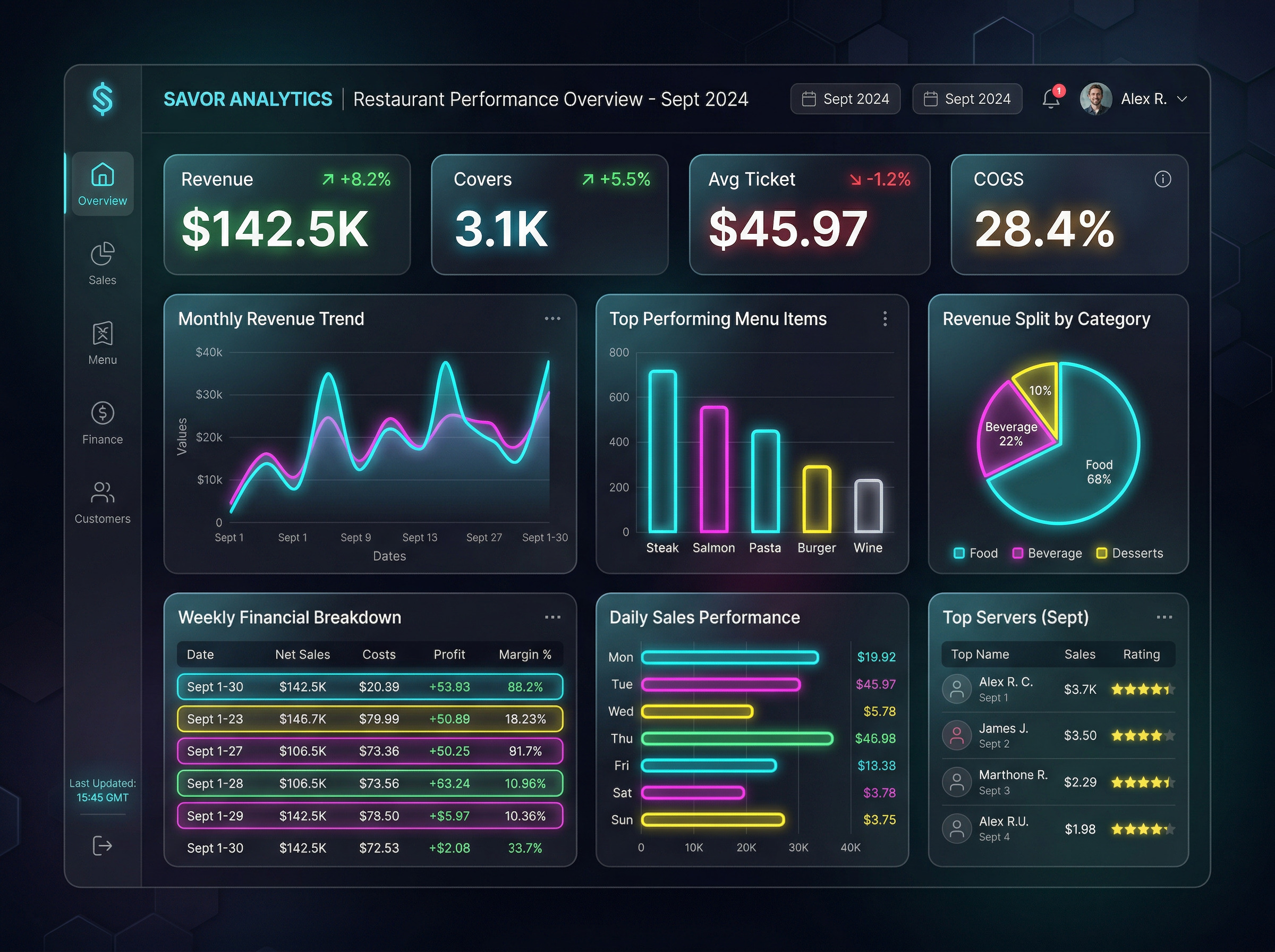
Task: Click the logout icon in the sidebar
Action: [102, 845]
